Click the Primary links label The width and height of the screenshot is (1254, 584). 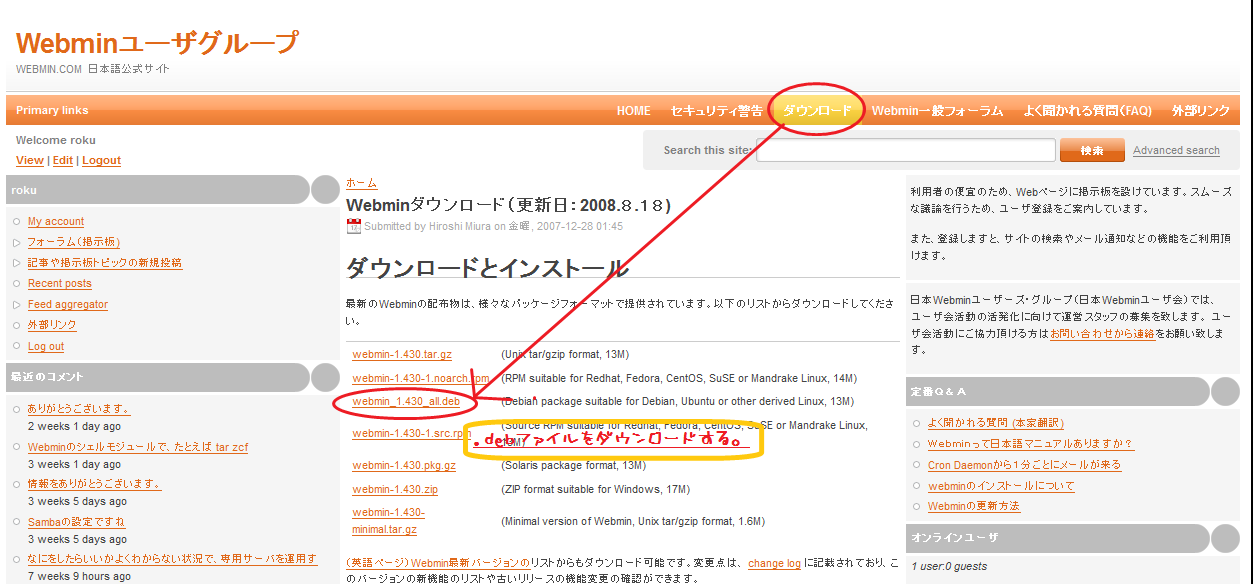pos(52,111)
